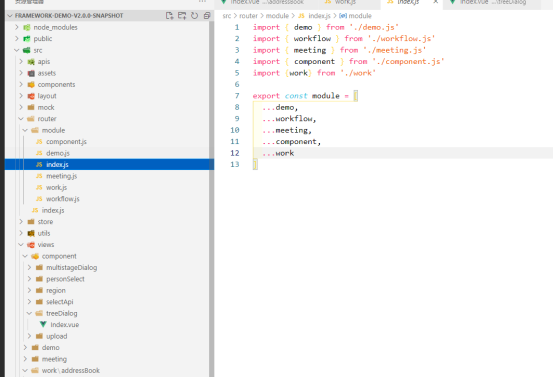Click the assets folder icon
Image resolution: width=553 pixels, height=377 pixels.
coord(31,73)
